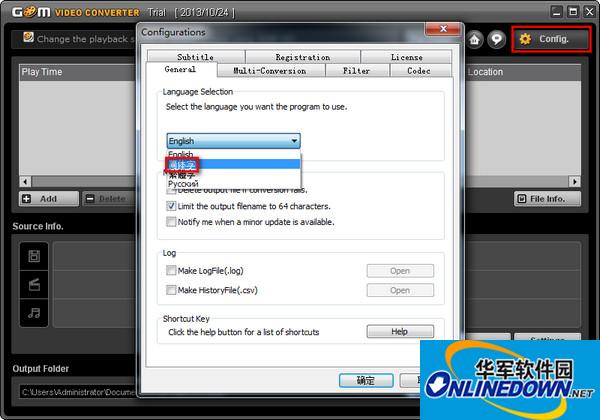Minimize the GOM Video Converter window
This screenshot has height=420, width=600.
[557, 12]
